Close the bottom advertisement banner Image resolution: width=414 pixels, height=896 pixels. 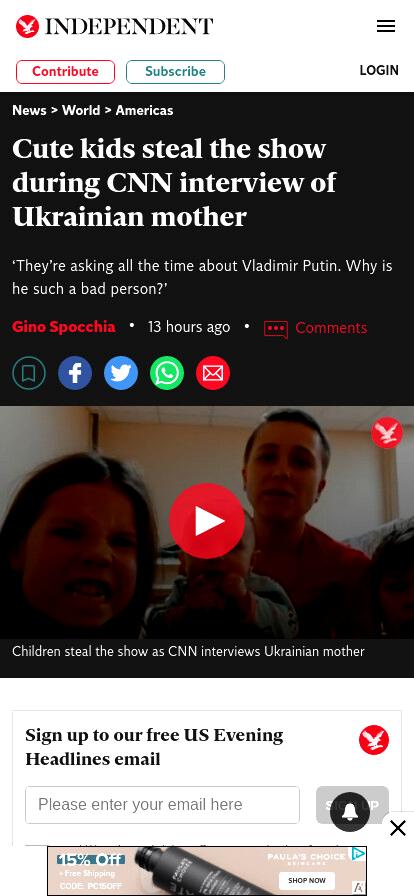tap(398, 827)
